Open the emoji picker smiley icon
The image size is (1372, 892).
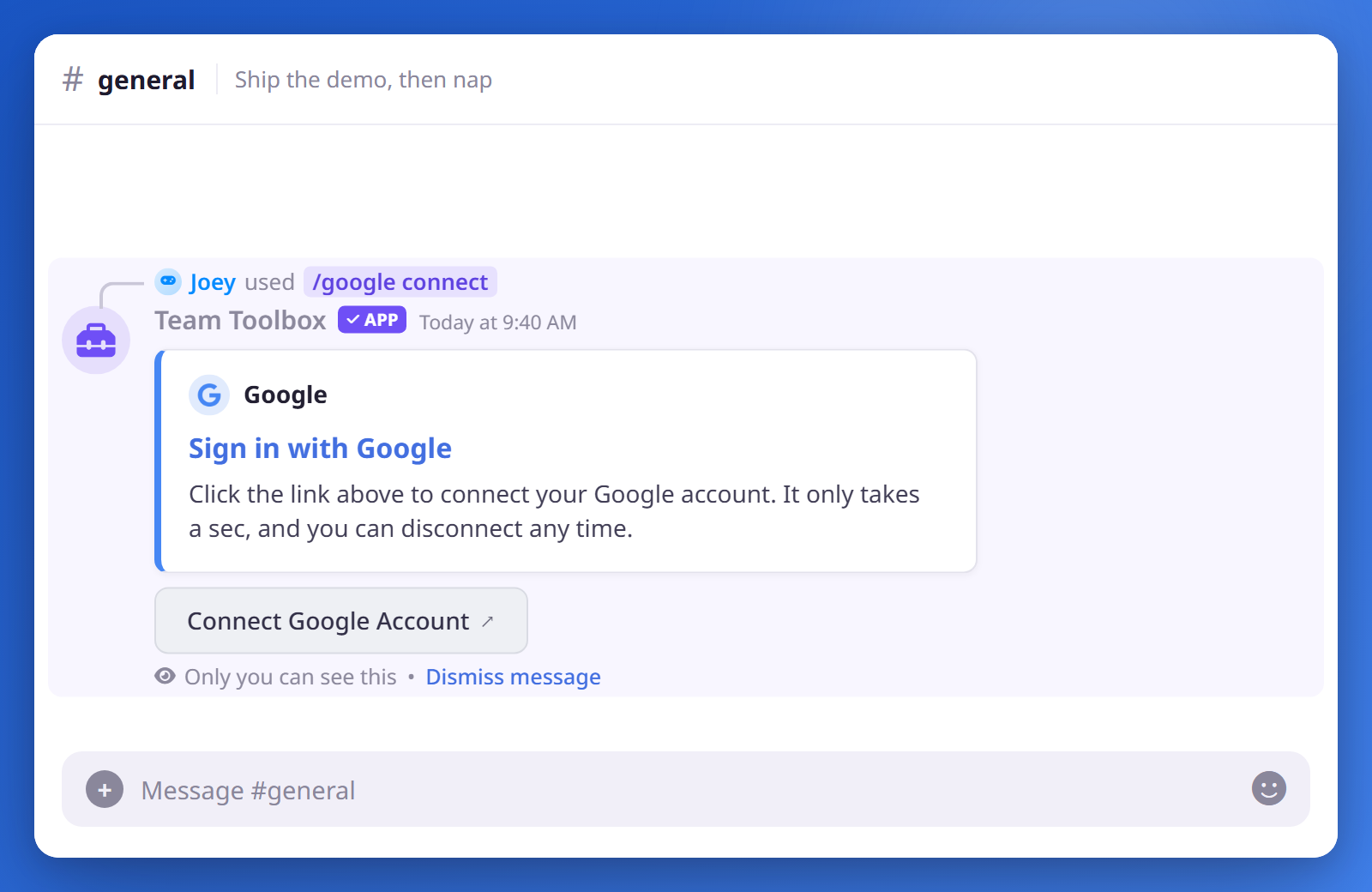tap(1268, 788)
